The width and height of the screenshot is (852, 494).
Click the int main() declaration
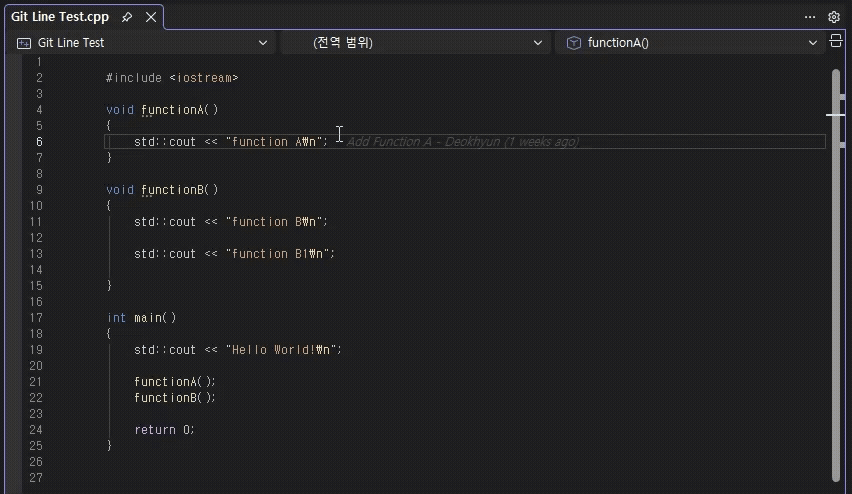(x=142, y=318)
